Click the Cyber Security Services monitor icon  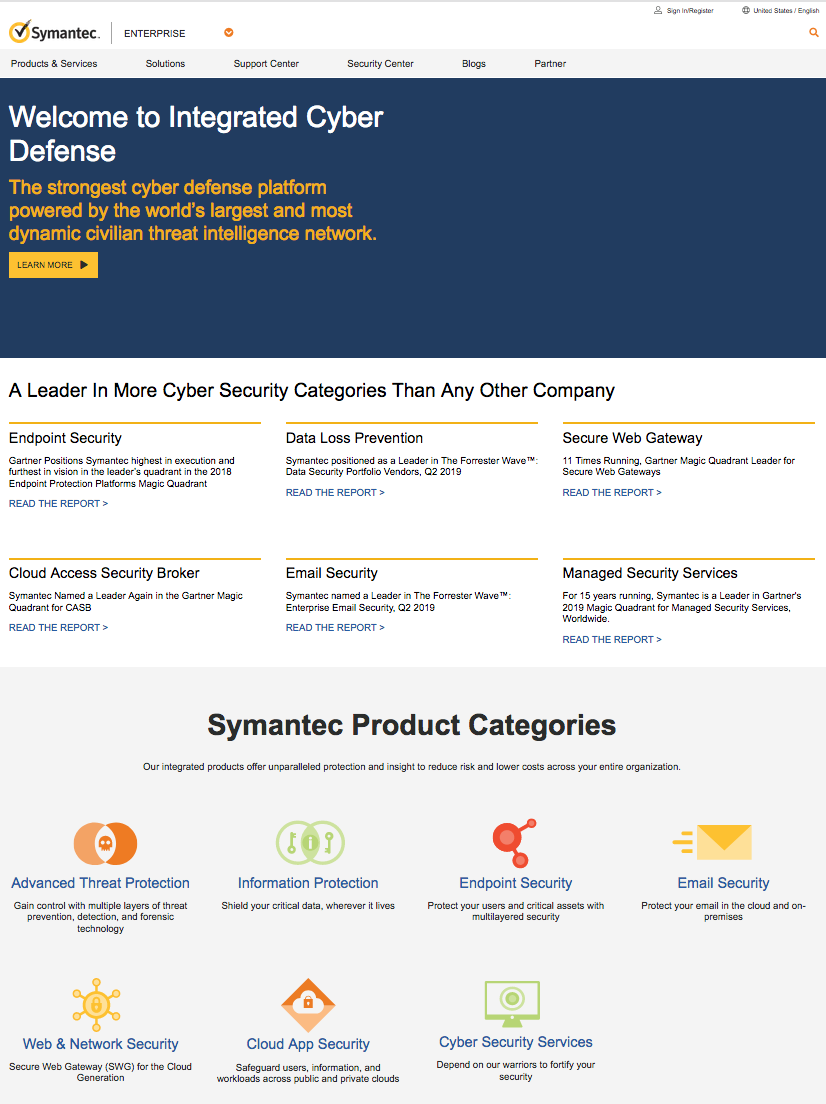[512, 1003]
